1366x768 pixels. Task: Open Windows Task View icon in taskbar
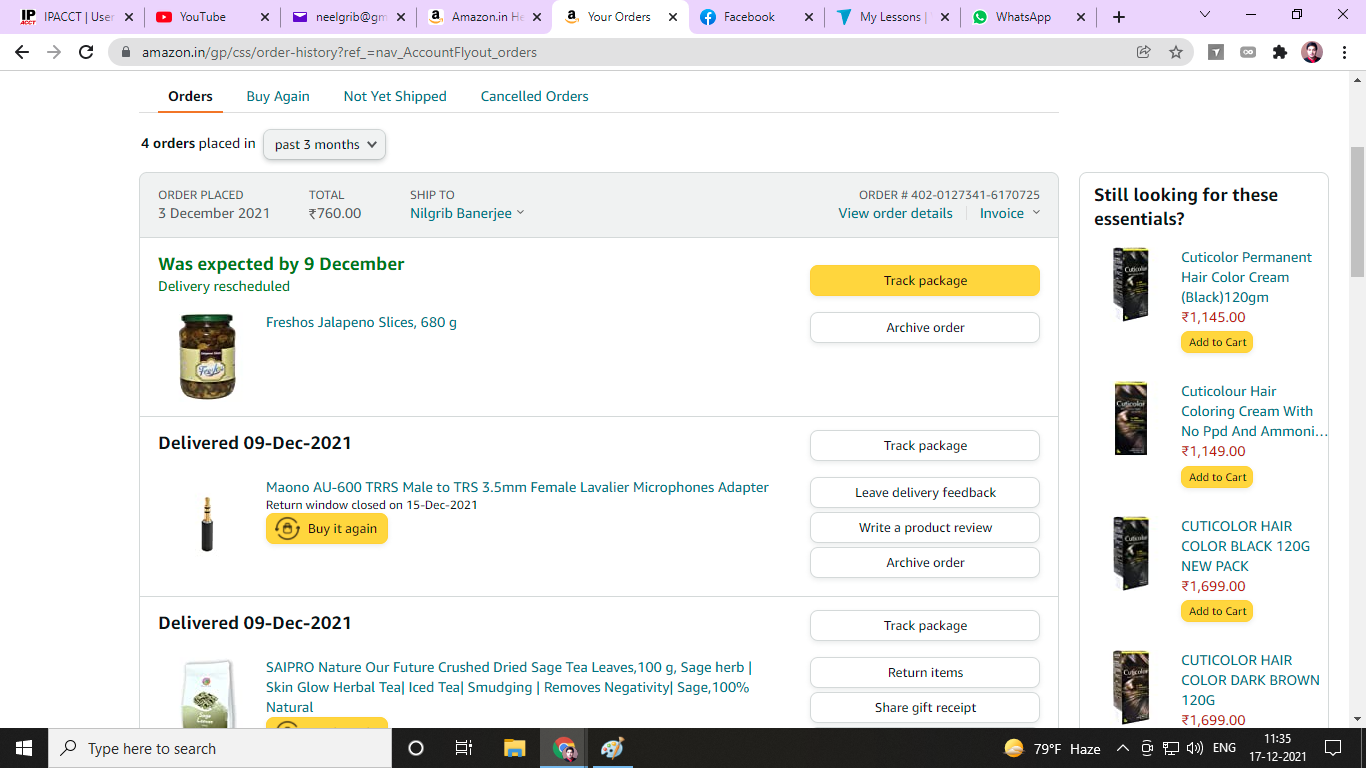coord(464,748)
